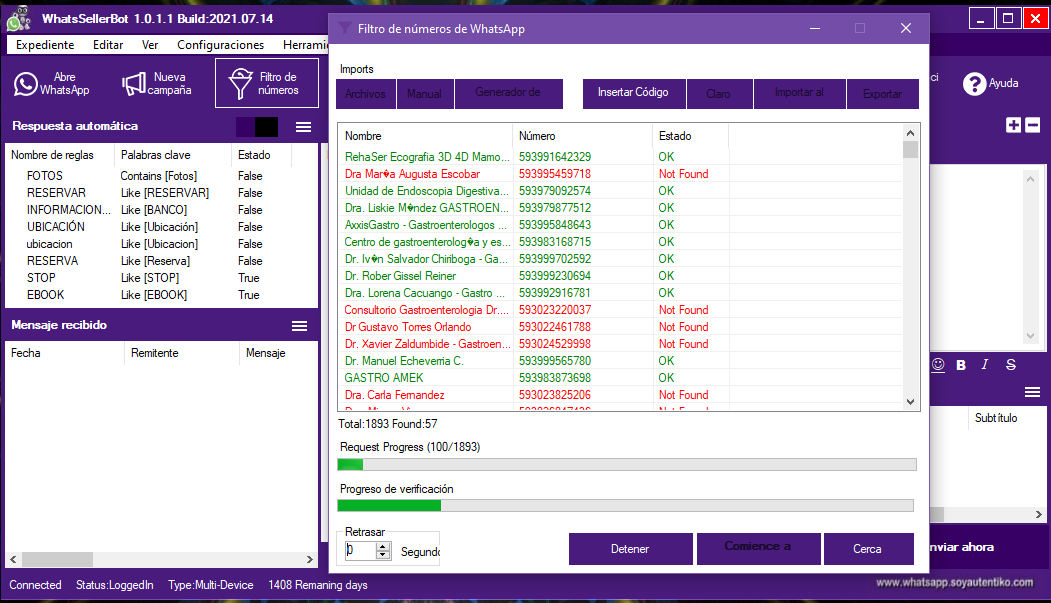The width and height of the screenshot is (1051, 603).
Task: Click the number 593991642329
Action: (555, 157)
